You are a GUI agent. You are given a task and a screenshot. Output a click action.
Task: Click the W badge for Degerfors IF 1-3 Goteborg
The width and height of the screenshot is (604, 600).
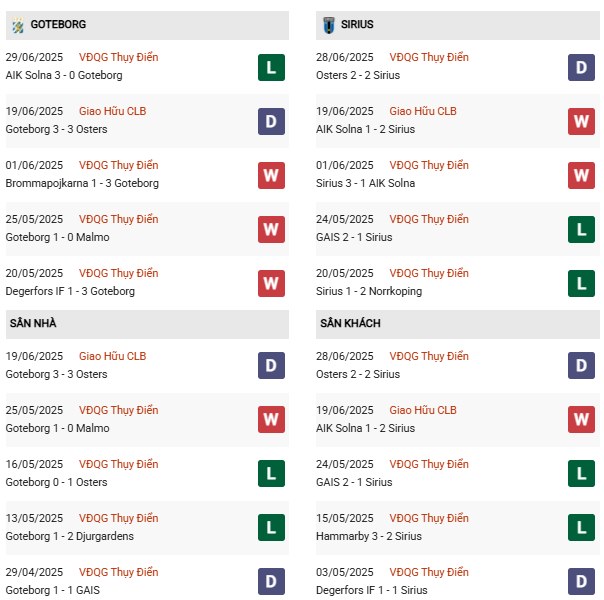coord(271,283)
